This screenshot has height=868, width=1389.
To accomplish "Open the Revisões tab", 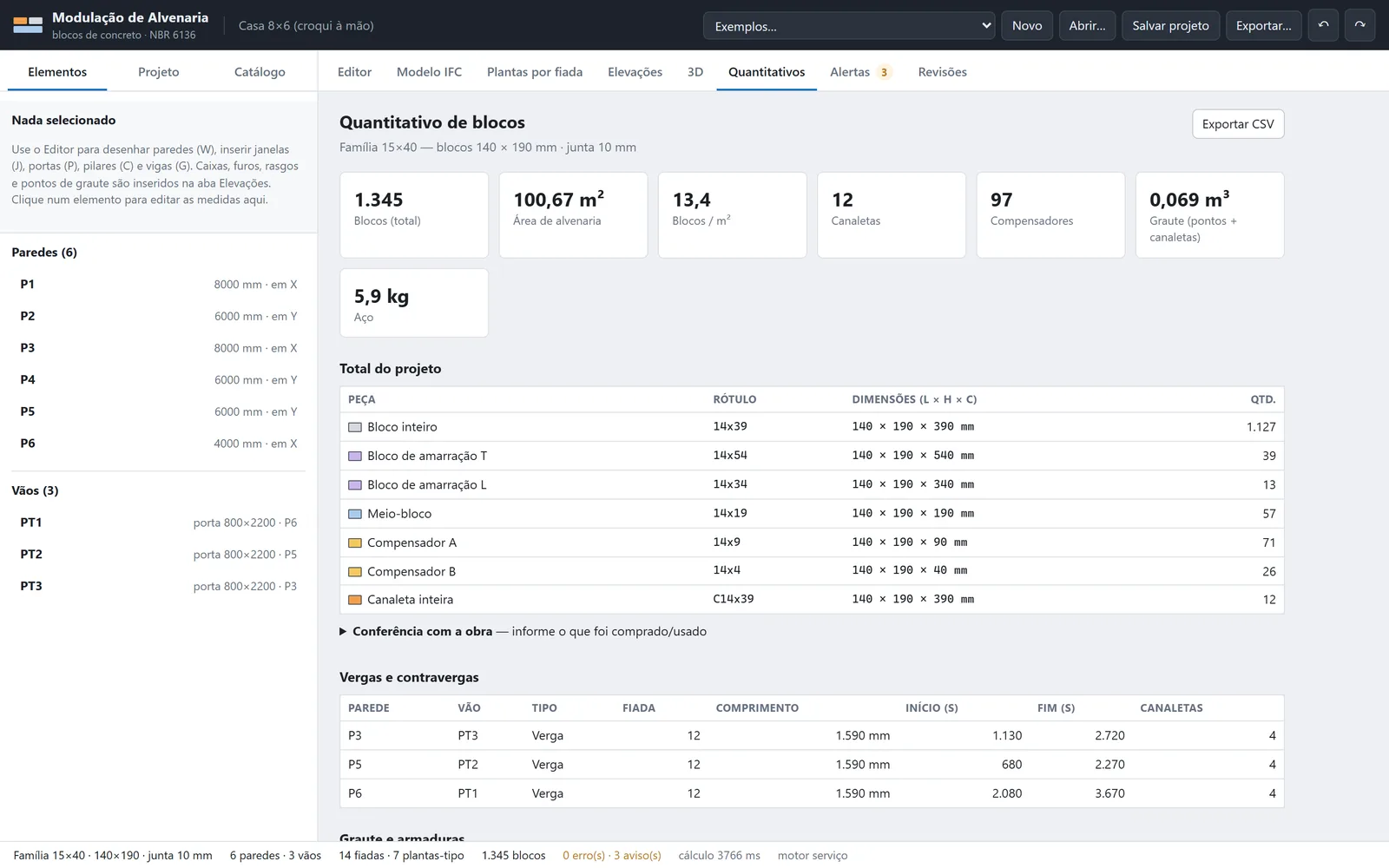I will coord(942,72).
